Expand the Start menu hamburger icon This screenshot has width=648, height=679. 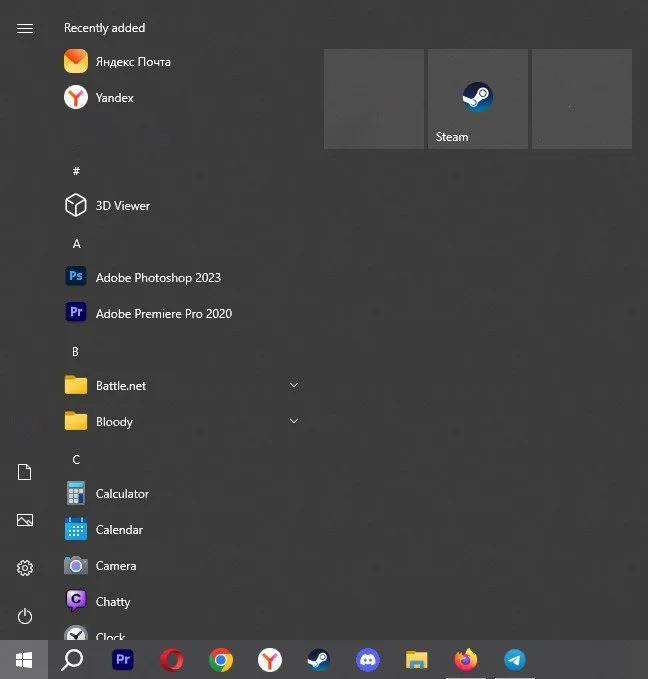click(x=25, y=29)
